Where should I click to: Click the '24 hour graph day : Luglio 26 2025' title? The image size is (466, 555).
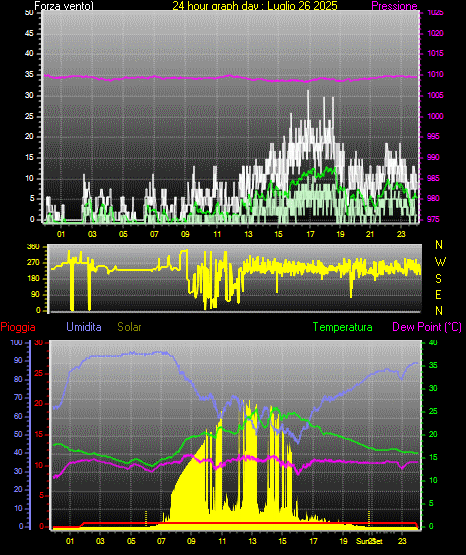[255, 6]
